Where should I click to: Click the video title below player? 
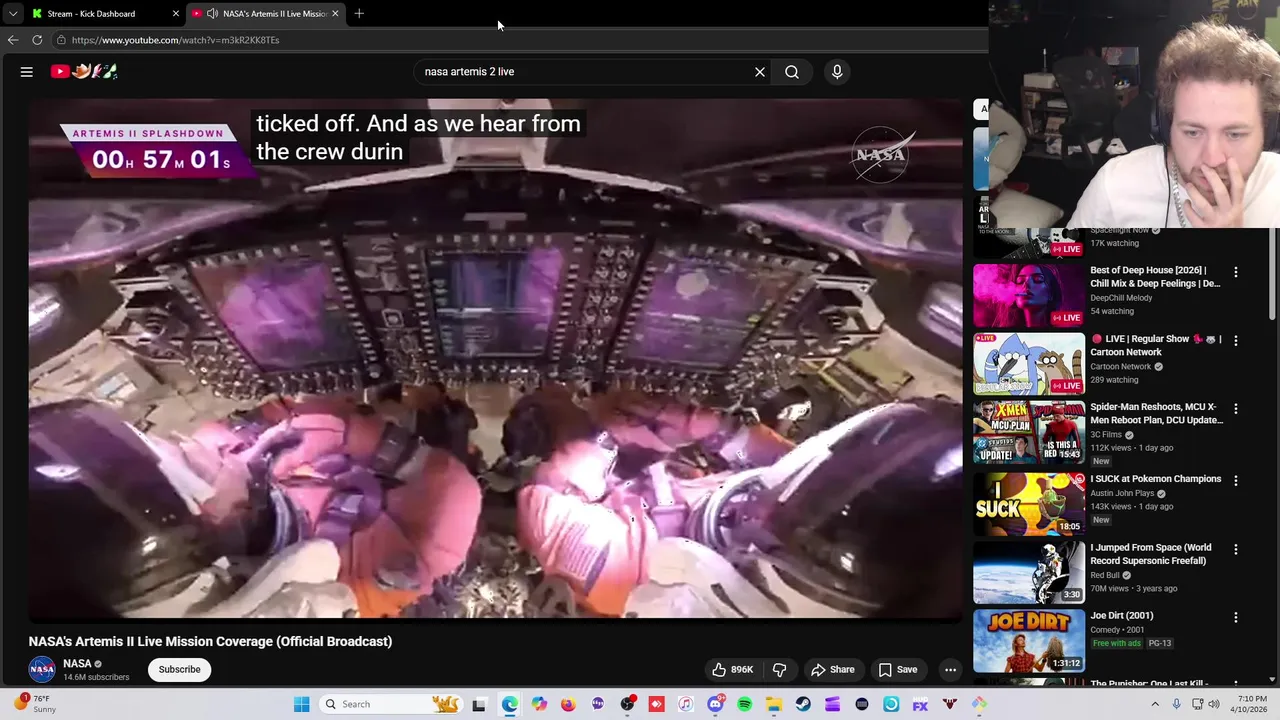click(x=210, y=642)
